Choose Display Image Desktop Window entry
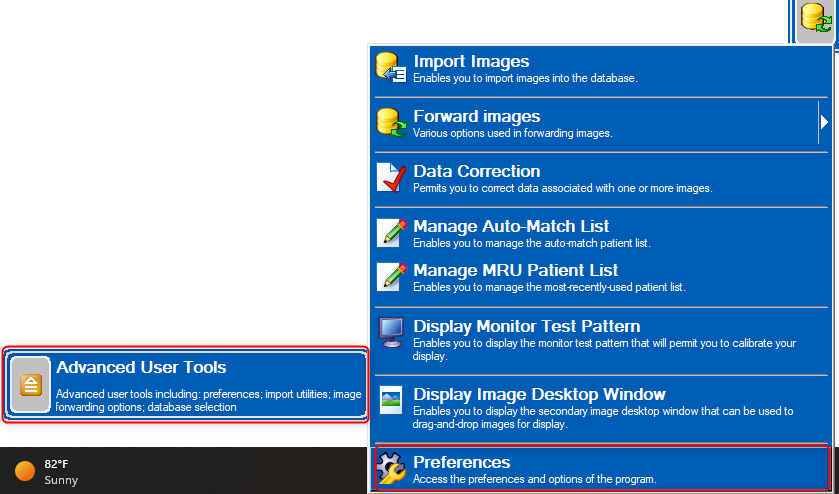Image resolution: width=839 pixels, height=494 pixels. [x=600, y=409]
